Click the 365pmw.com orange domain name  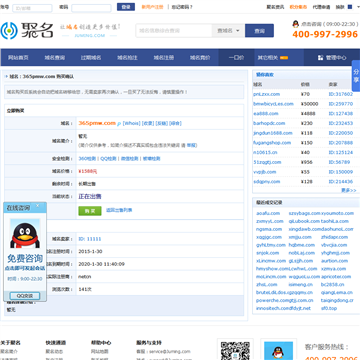tap(97, 123)
